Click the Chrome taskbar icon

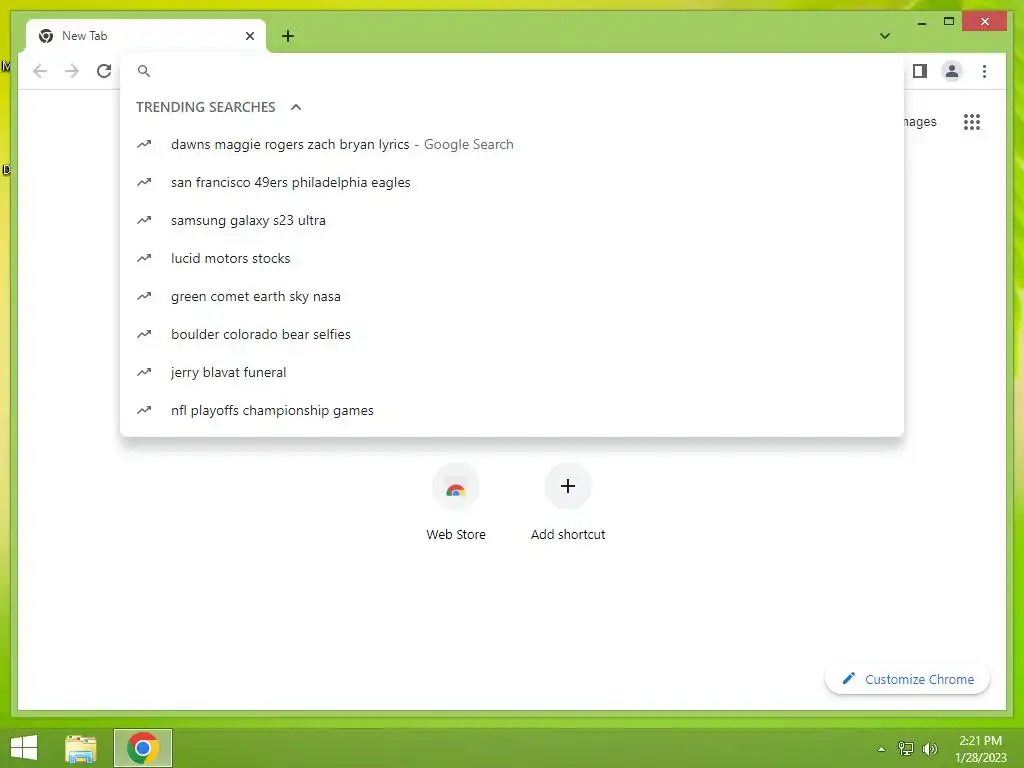(x=143, y=748)
